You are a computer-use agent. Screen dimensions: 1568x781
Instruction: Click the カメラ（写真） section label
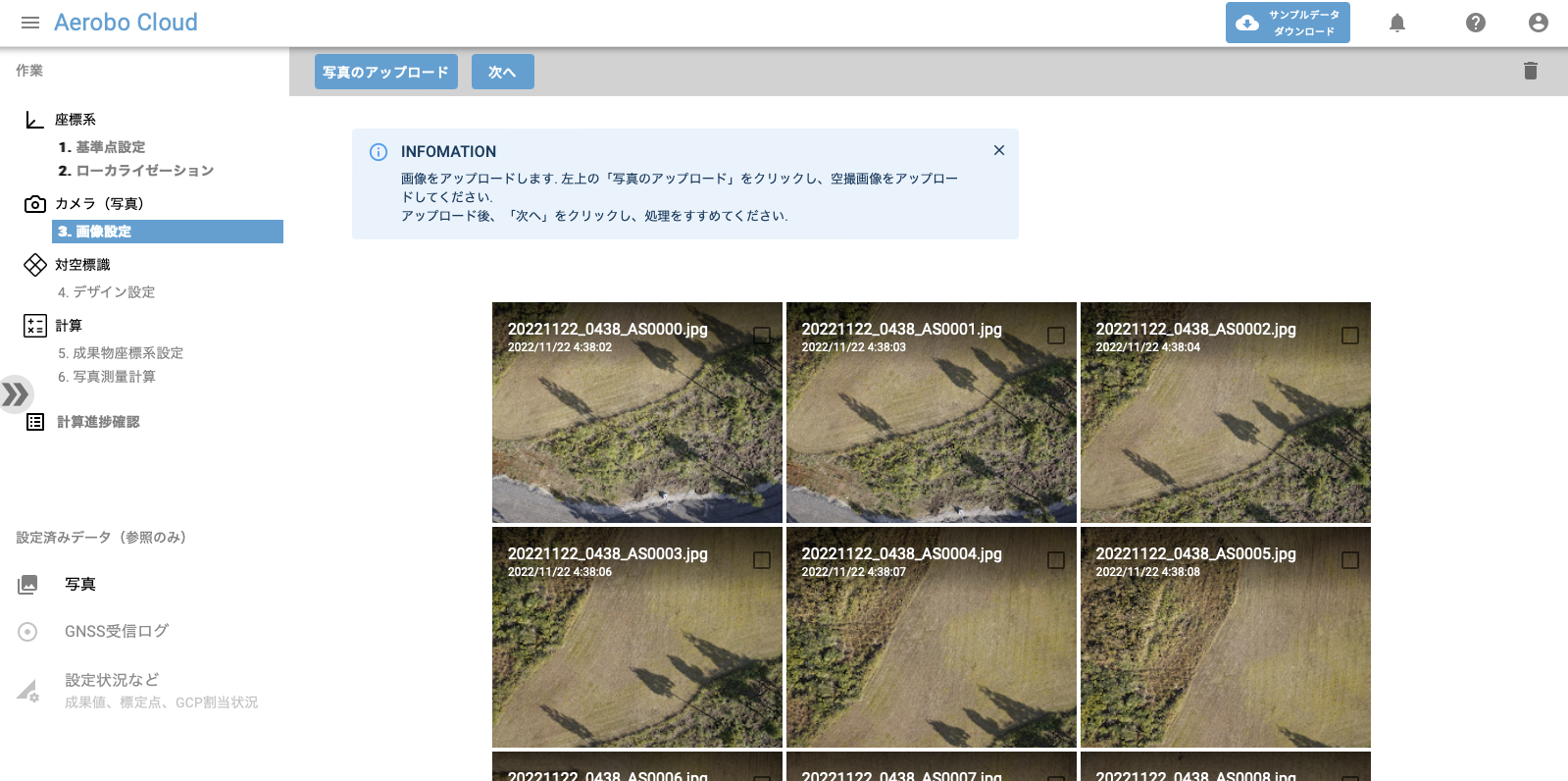tap(100, 204)
